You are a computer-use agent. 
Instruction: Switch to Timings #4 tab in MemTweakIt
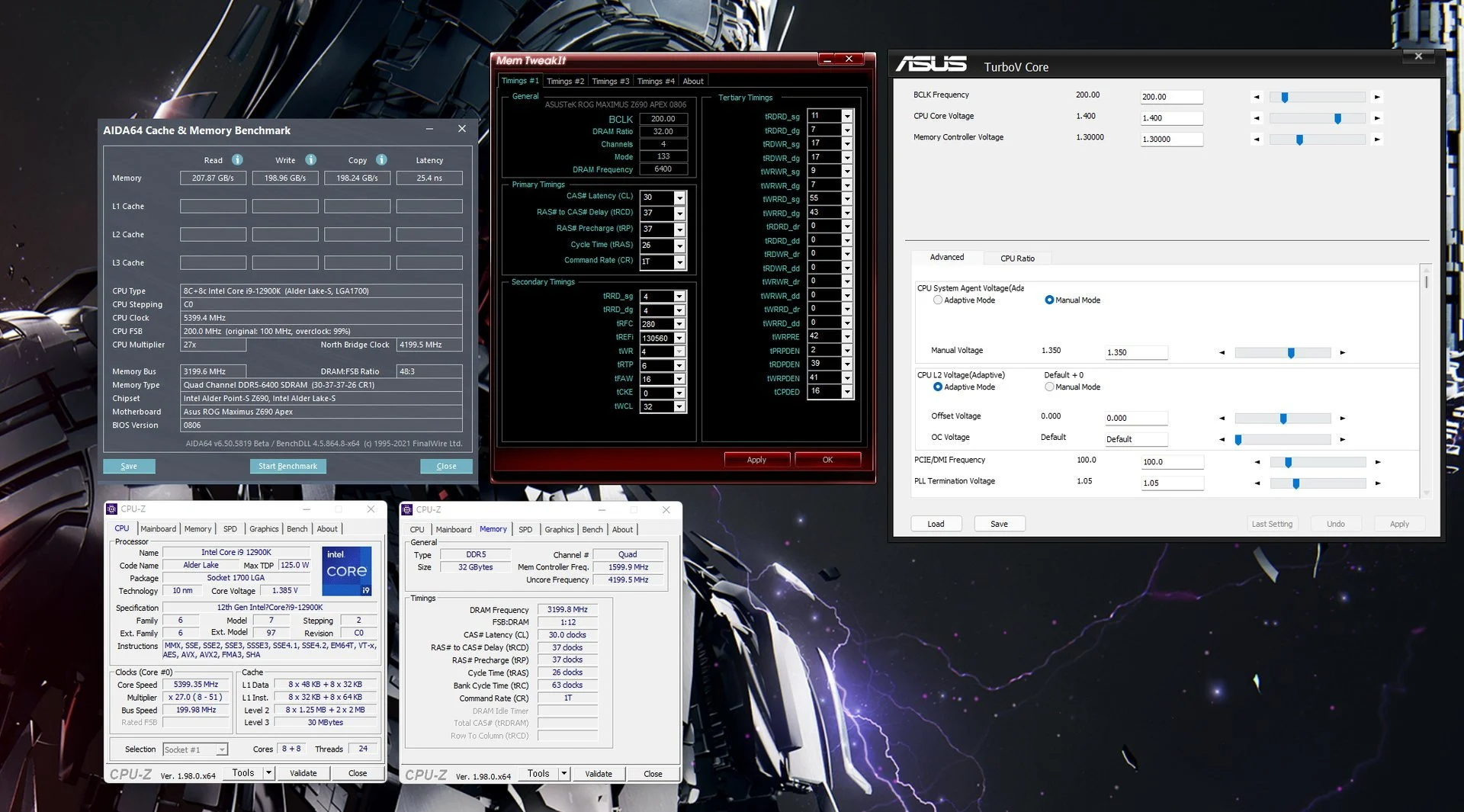[656, 82]
